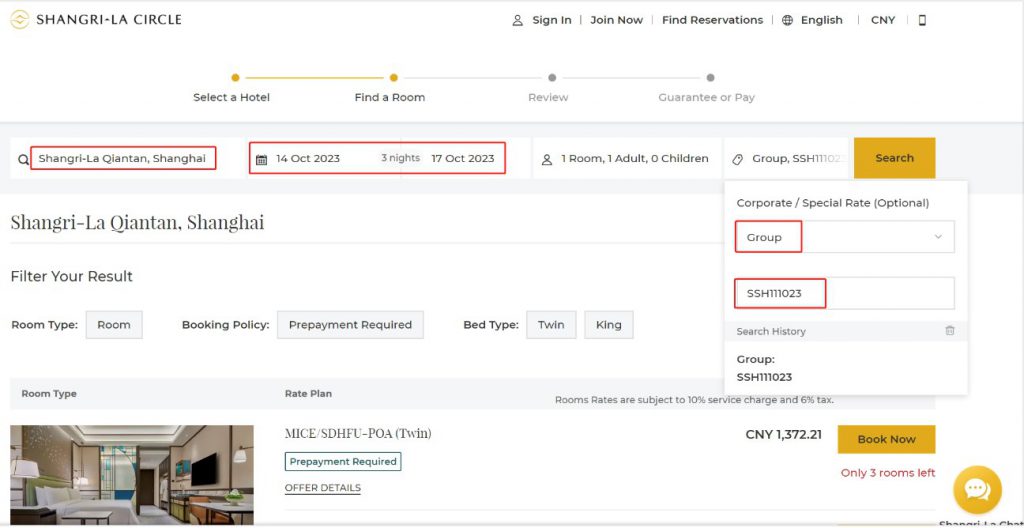Toggle the Room type filter
The image size is (1024, 528).
tap(114, 325)
